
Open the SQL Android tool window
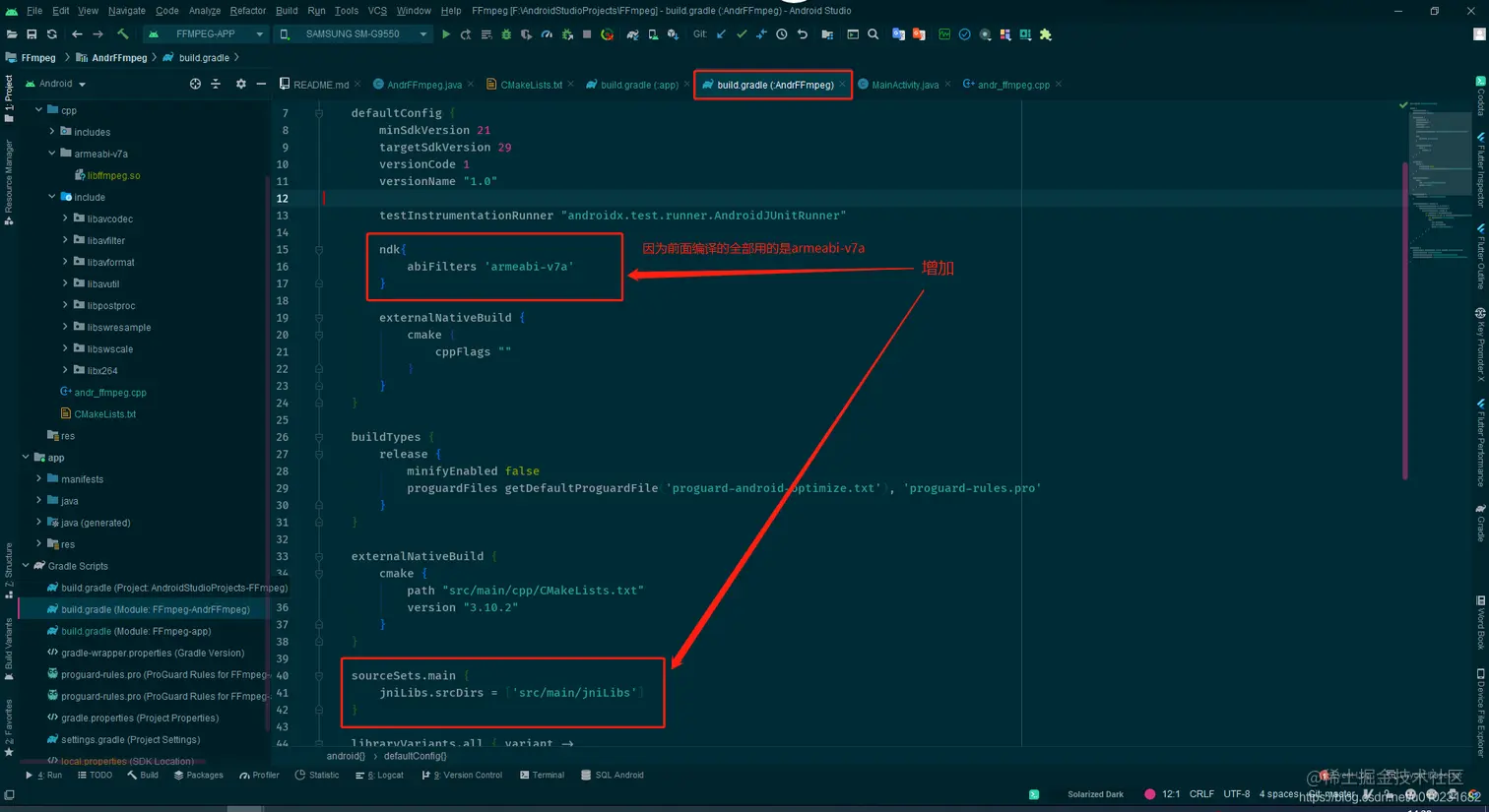(613, 776)
